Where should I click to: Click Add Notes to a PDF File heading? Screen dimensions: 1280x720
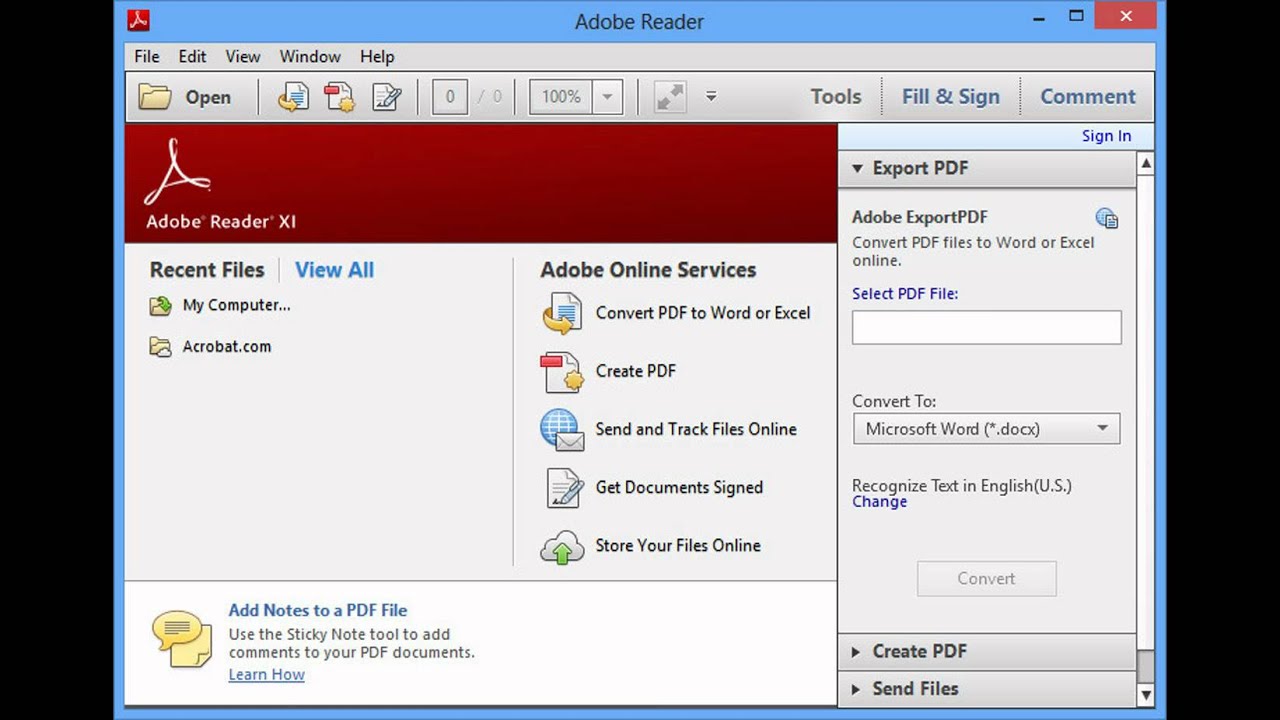tap(318, 610)
